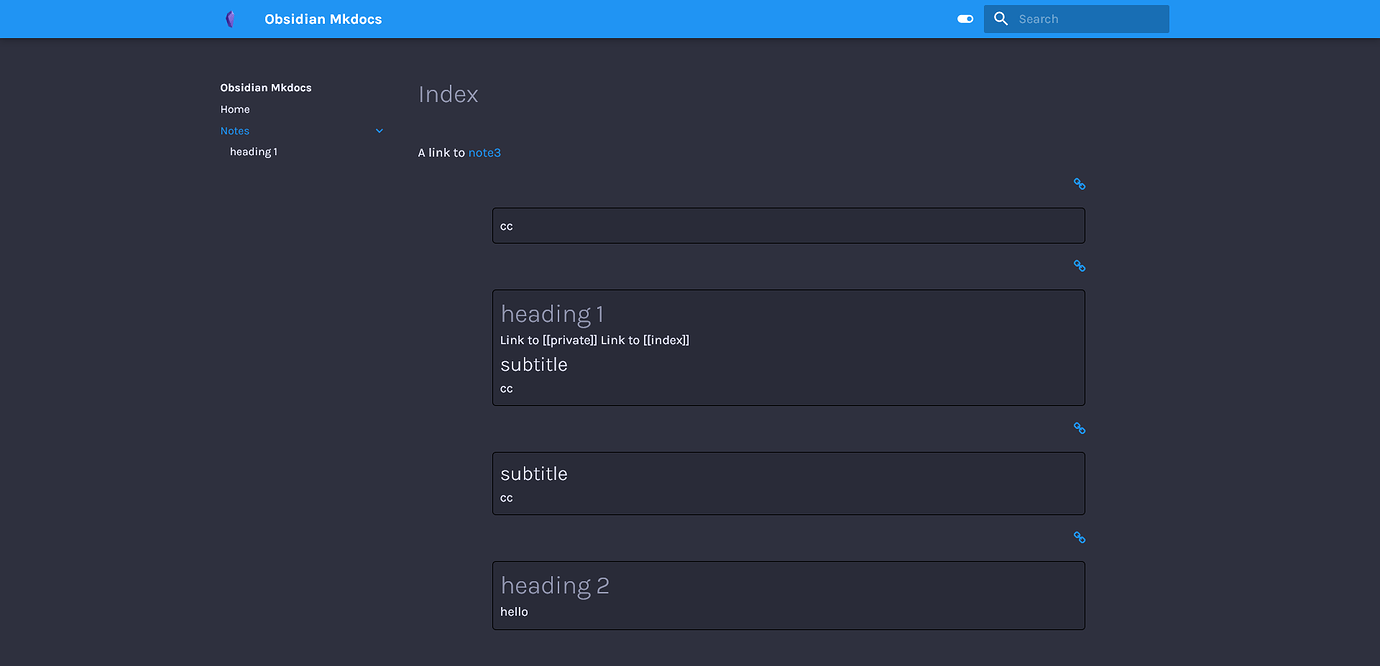Open the note3 hyperlink

click(x=484, y=152)
